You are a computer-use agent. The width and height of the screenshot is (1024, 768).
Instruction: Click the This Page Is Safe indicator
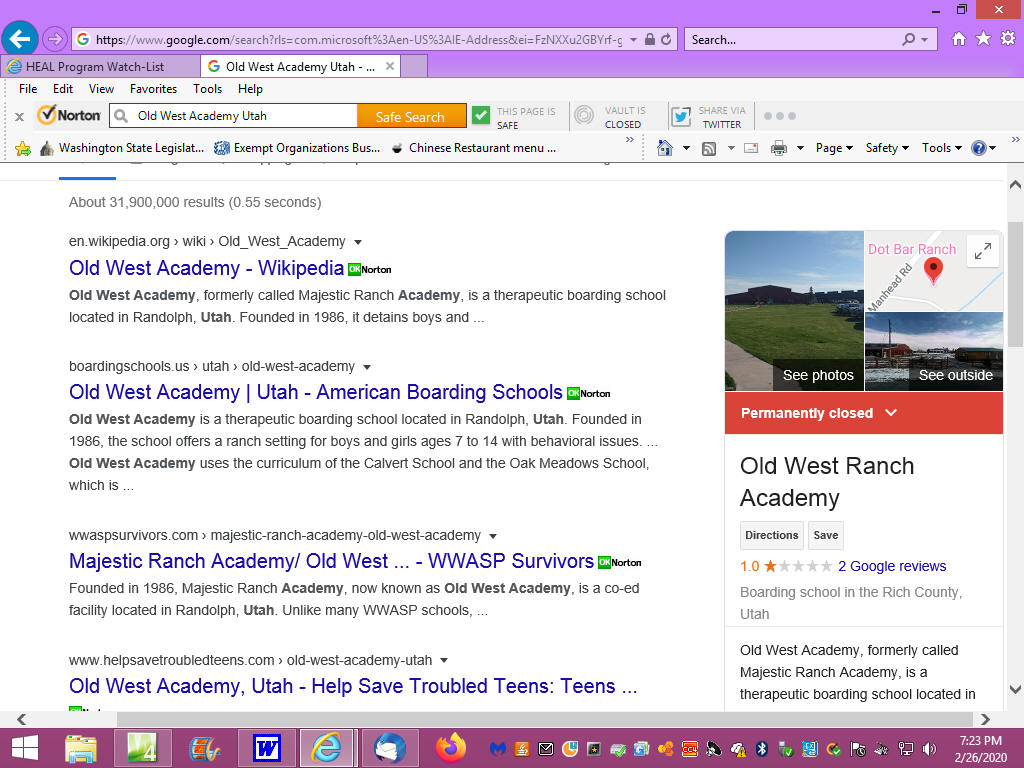514,117
